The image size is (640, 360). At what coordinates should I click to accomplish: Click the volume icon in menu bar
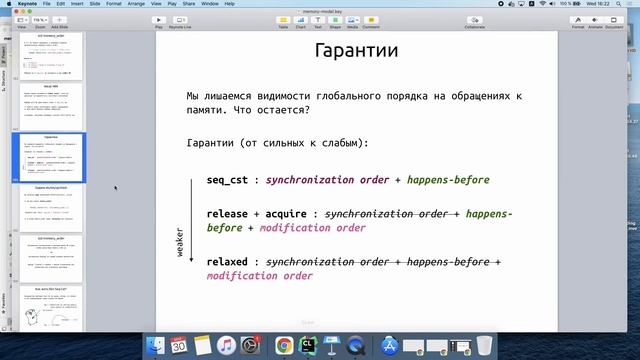[552, 4]
